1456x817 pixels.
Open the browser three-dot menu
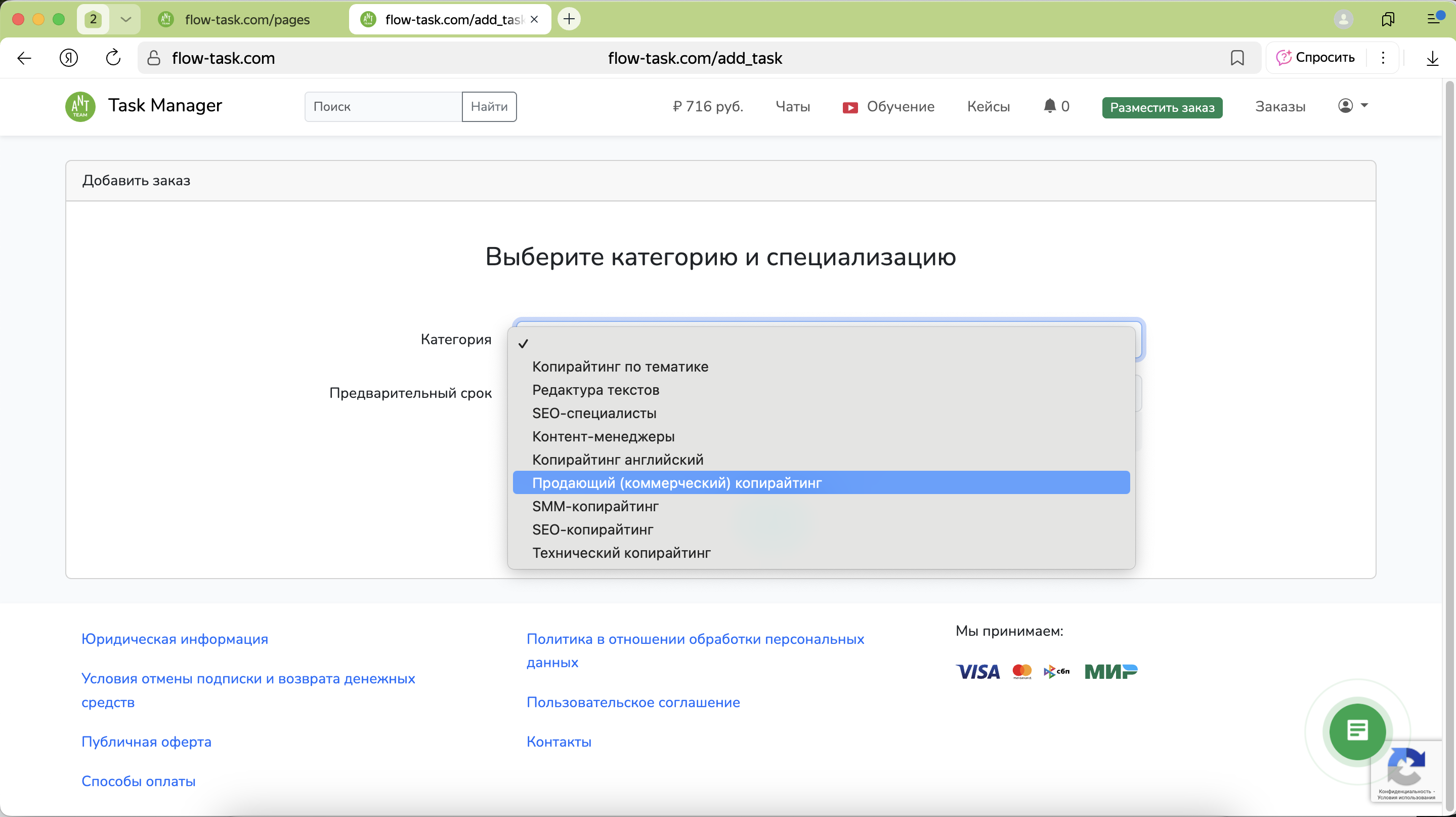pos(1383,58)
